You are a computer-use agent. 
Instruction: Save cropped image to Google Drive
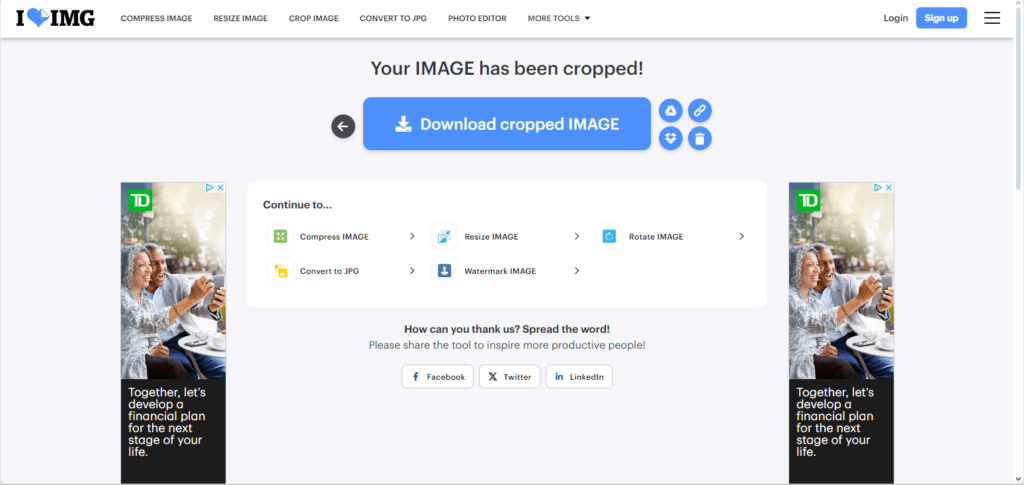[671, 110]
